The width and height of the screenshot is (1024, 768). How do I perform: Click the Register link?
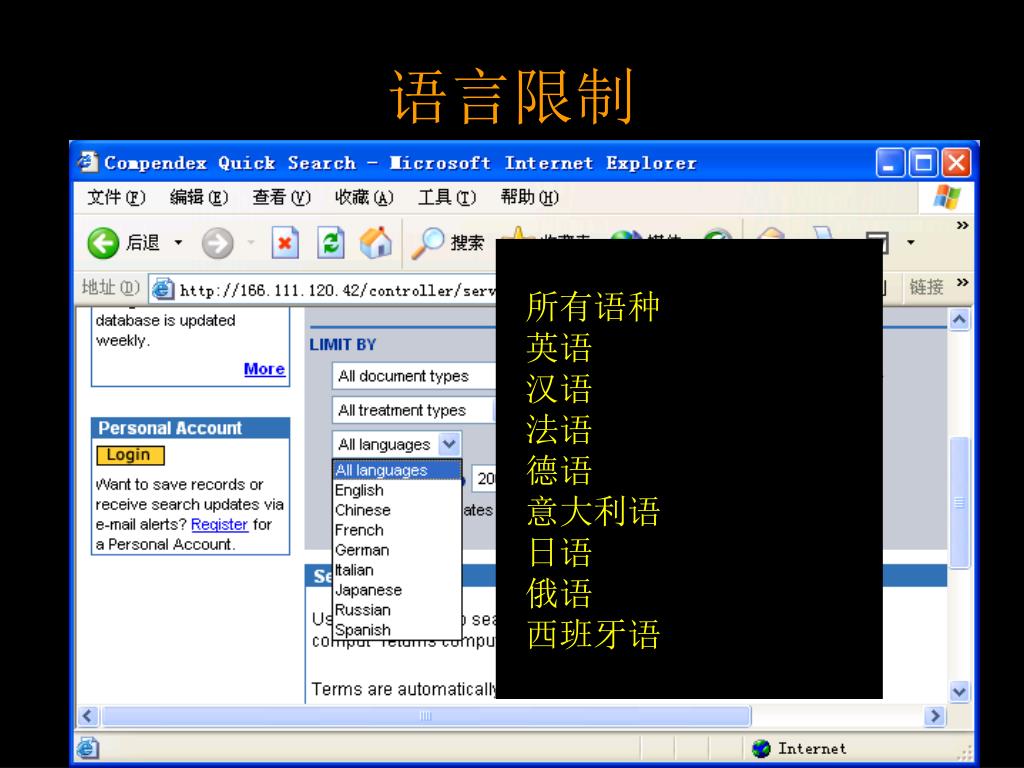(219, 524)
